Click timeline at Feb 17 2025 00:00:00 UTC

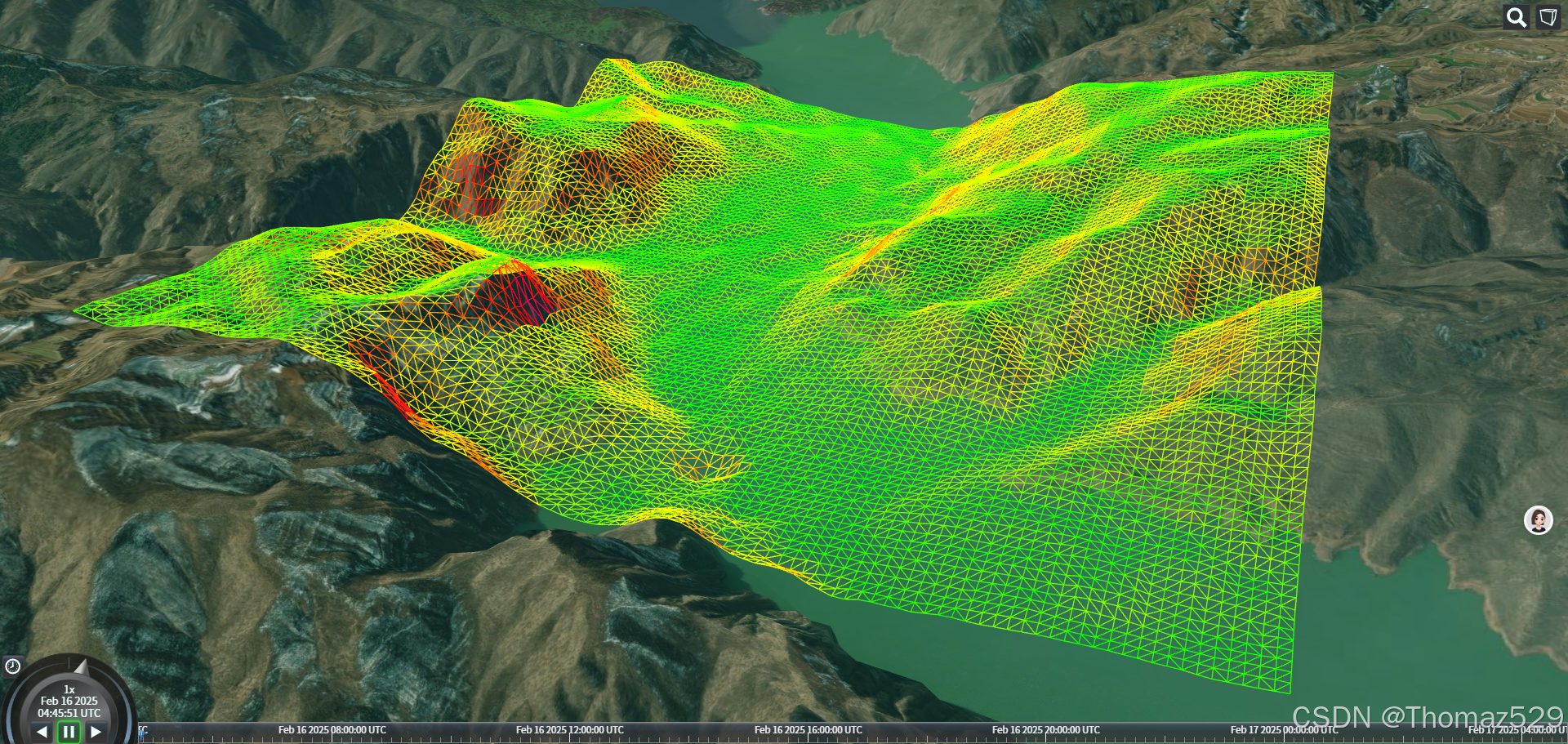[1284, 730]
